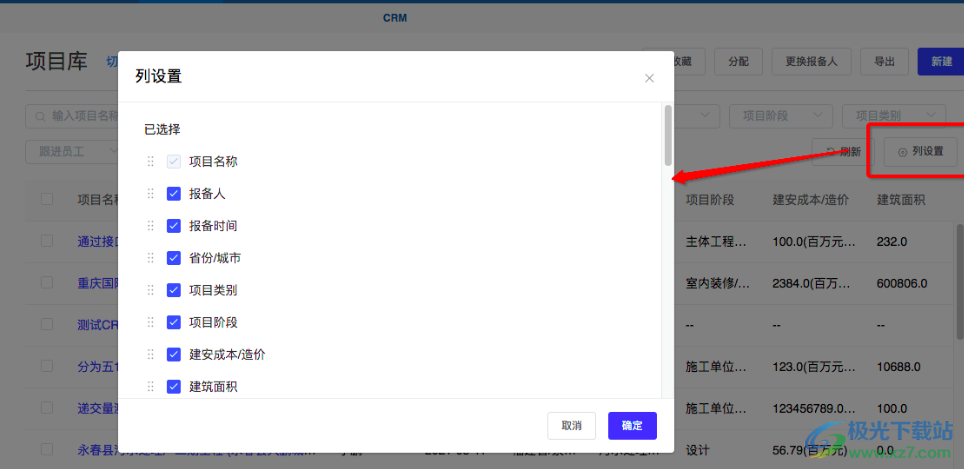Click the dialog's vertical scrollbar thumb
Viewport: 964px width, 469px height.
[x=667, y=135]
